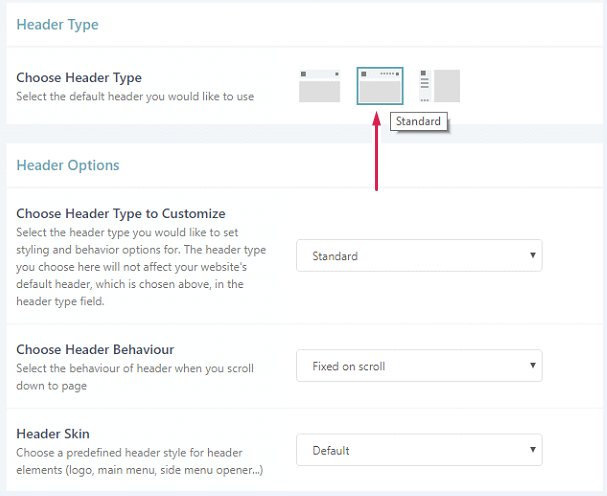Click description text under Choose Header Type
Viewport: 607px width, 496px height.
tap(135, 96)
